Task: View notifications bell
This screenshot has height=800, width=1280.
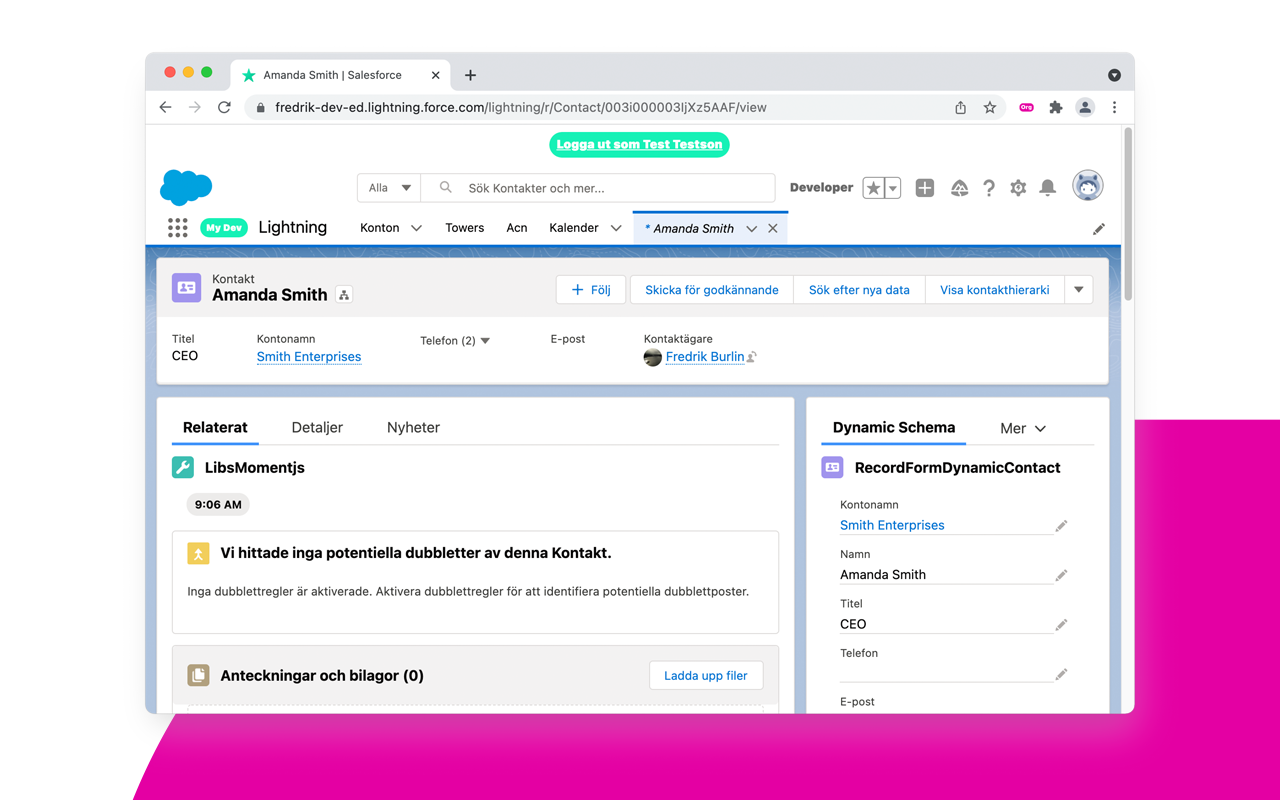Action: tap(1048, 188)
